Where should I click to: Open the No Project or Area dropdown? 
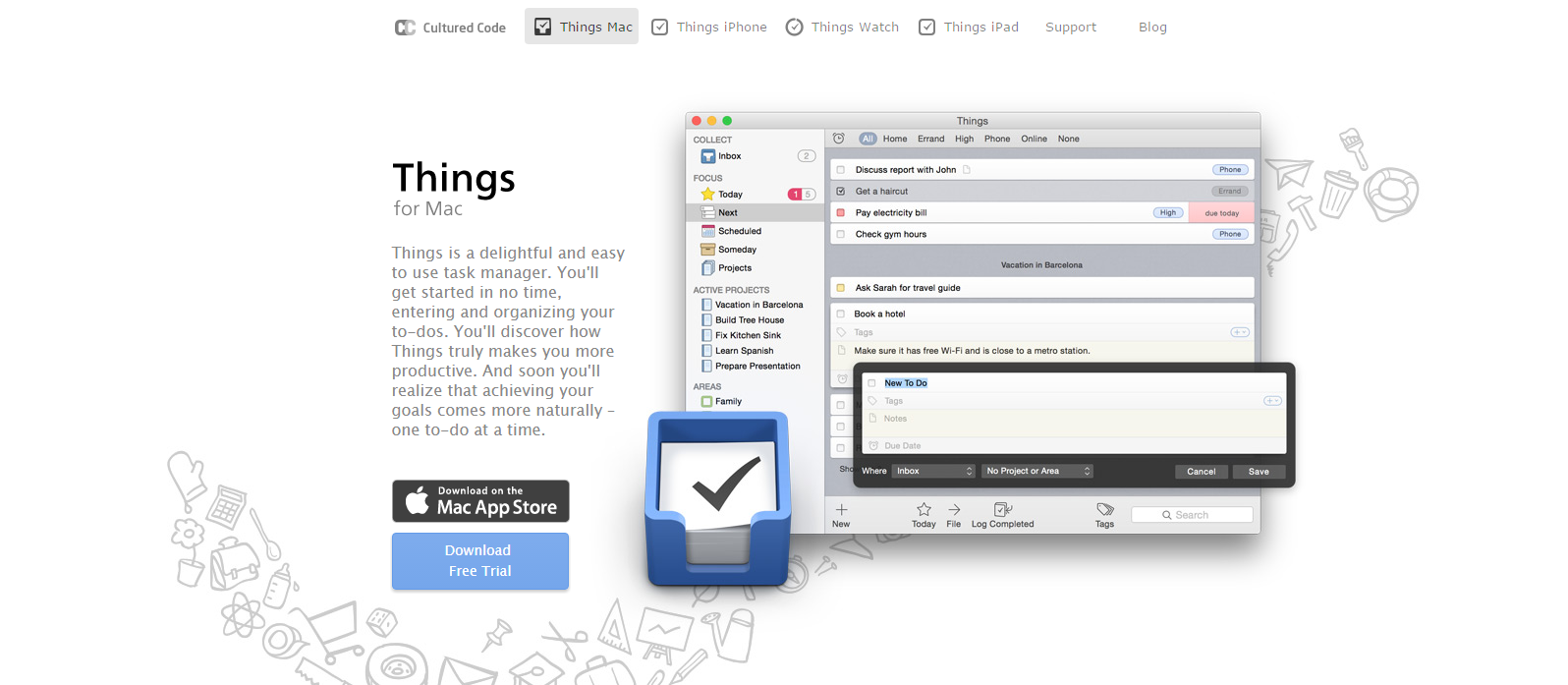tap(1037, 472)
